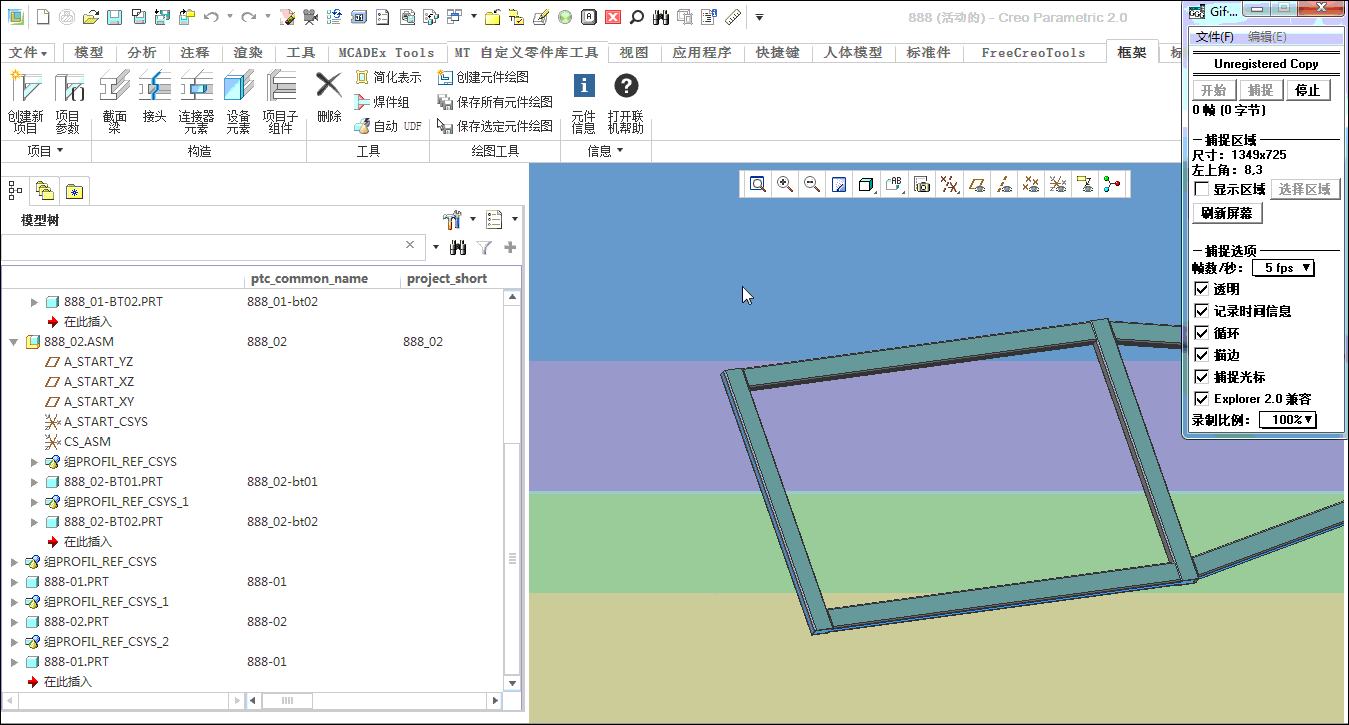This screenshot has height=725, width=1349.
Task: Click the binoculars find icon in model tree
Action: [458, 247]
